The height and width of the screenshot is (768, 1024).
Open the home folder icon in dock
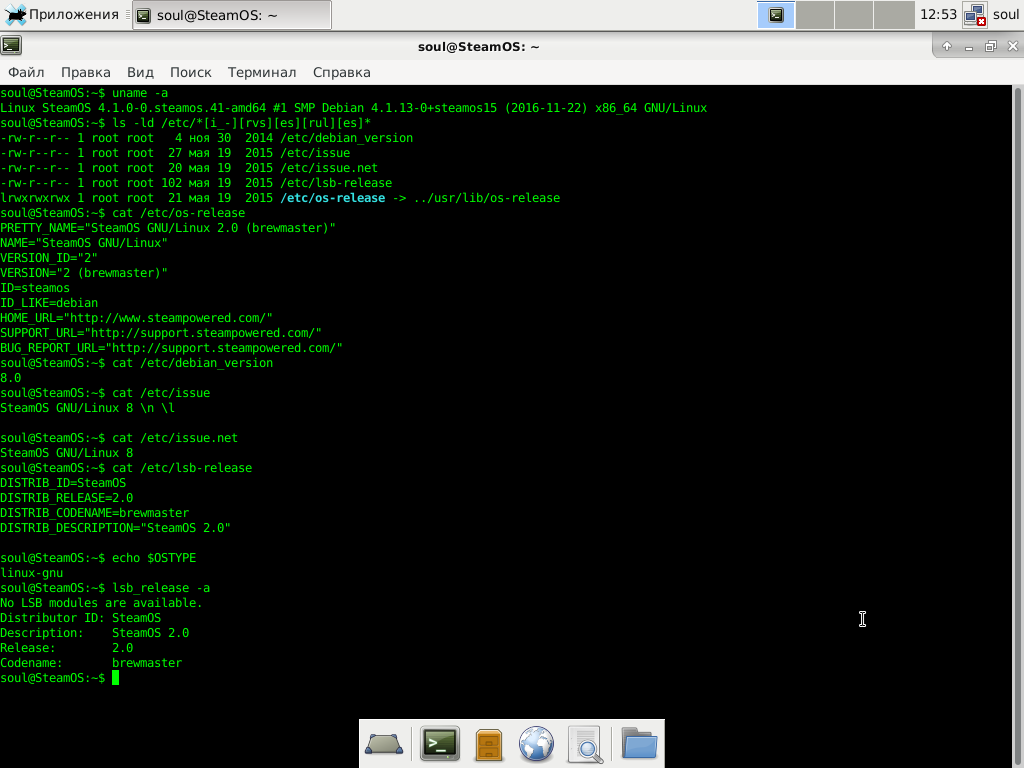pos(639,744)
